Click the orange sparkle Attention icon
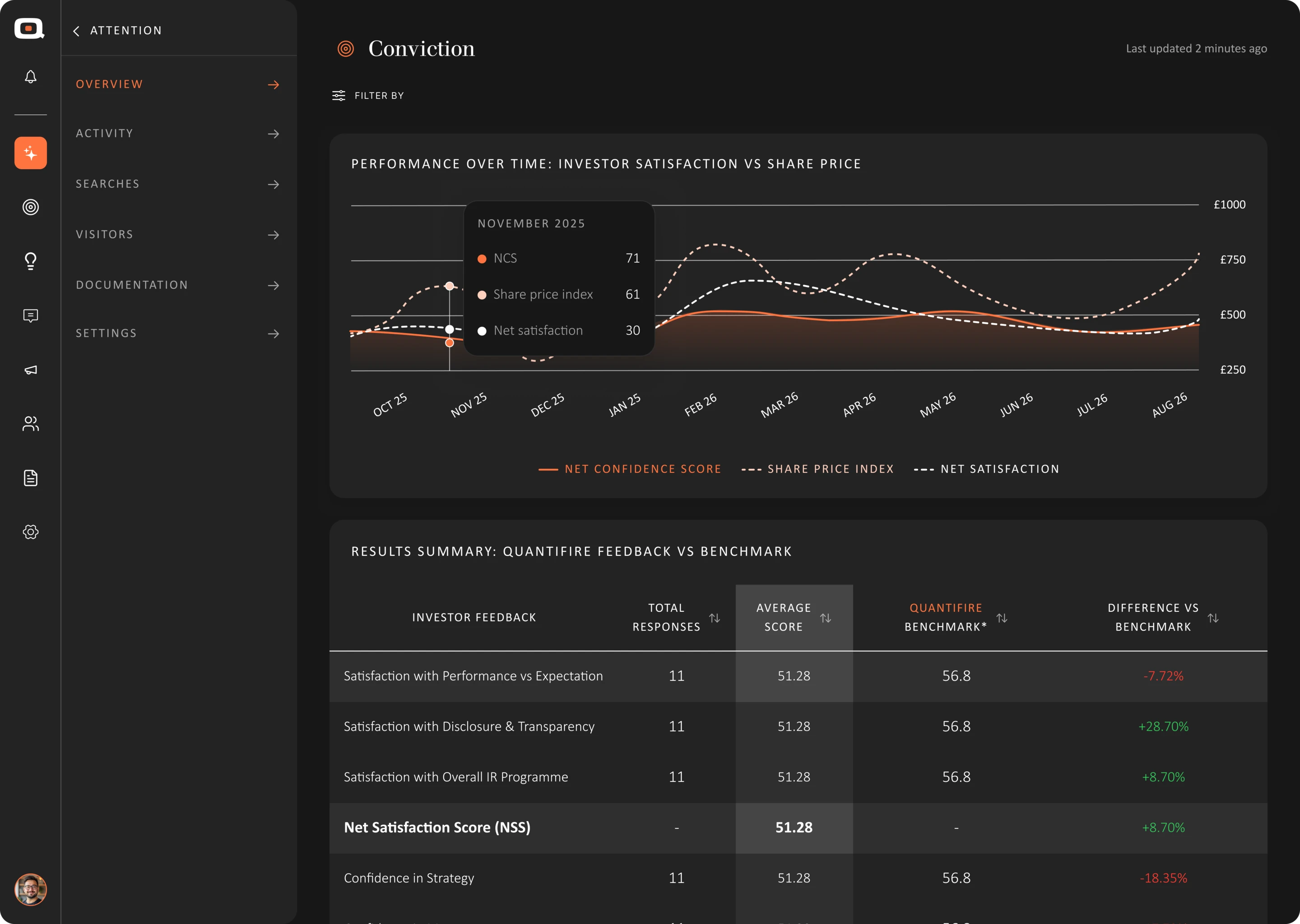Screen dimensions: 1300x924 click(31, 153)
